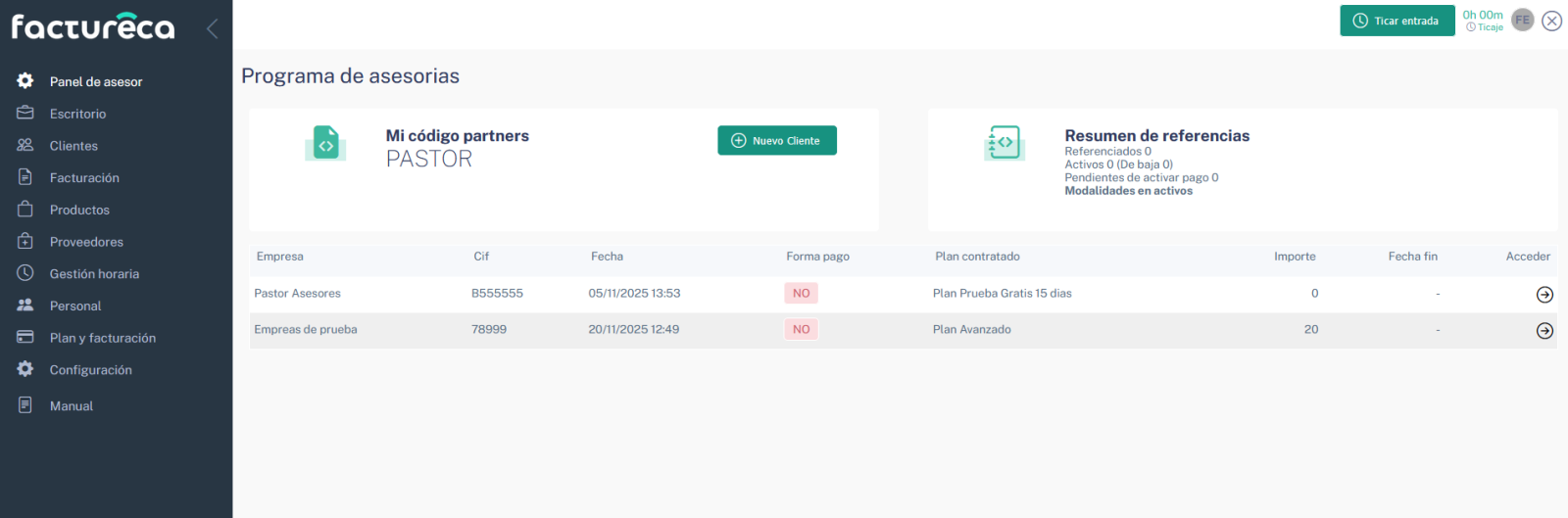This screenshot has height=518, width=1568.
Task: Access Empreas de prueba via arrow icon
Action: pyautogui.click(x=1544, y=331)
